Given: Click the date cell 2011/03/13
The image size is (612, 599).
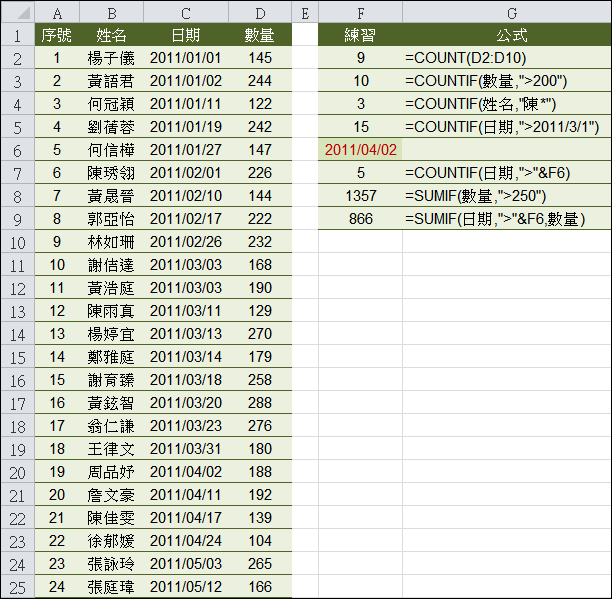Looking at the screenshot, I should coord(186,334).
